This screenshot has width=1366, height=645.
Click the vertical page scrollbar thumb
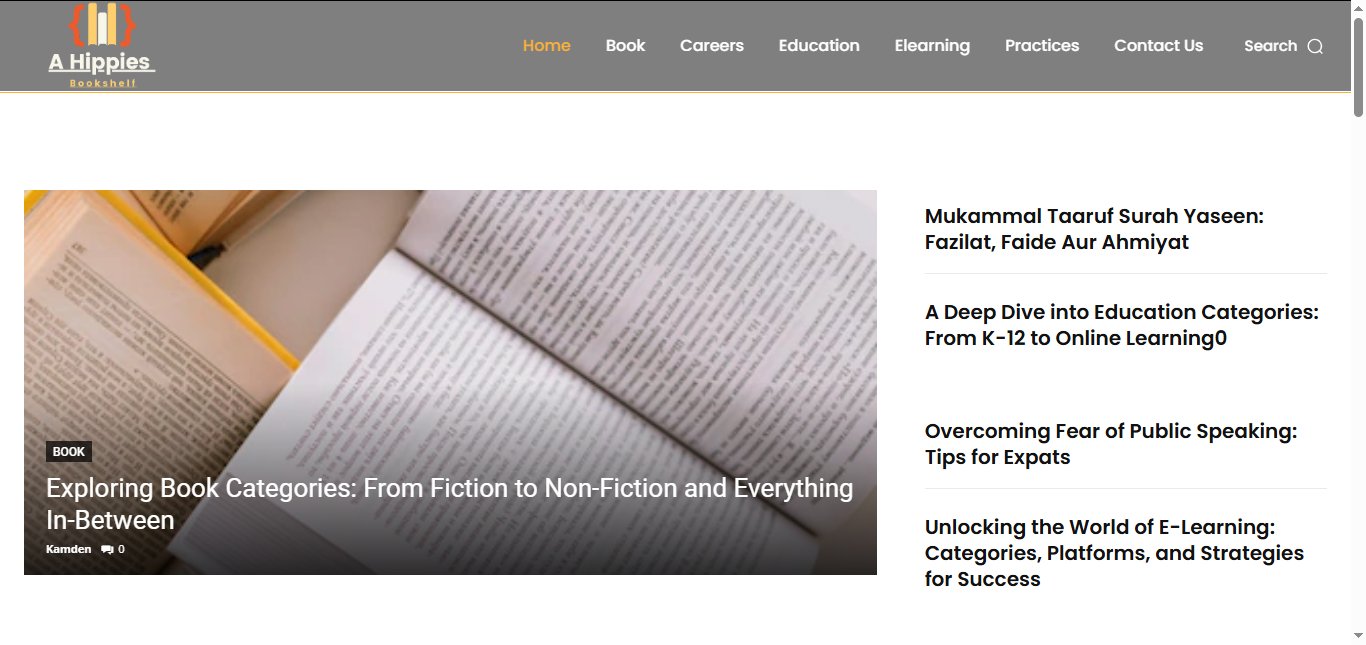[1358, 68]
